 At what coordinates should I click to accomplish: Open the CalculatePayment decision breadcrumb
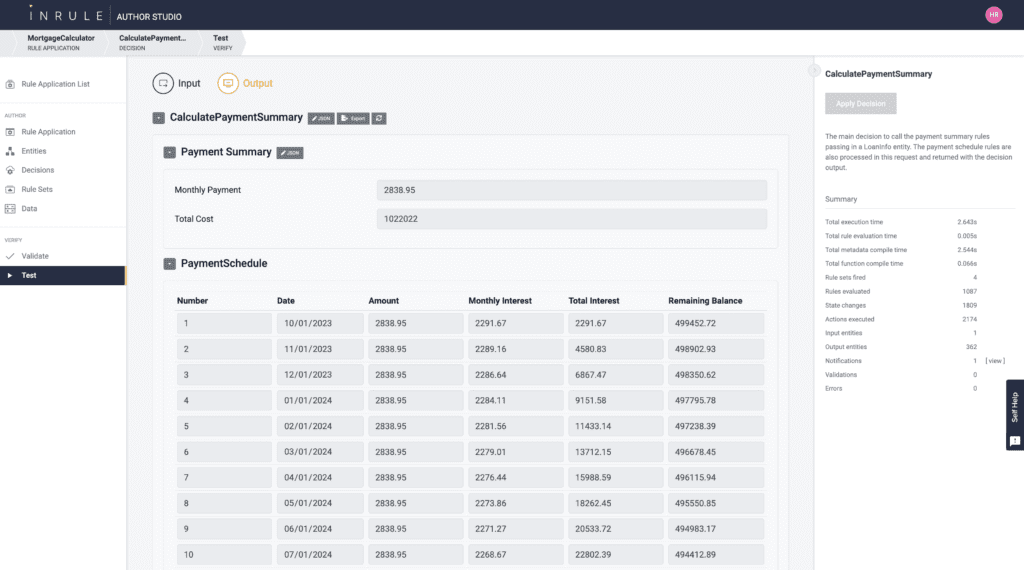152,42
